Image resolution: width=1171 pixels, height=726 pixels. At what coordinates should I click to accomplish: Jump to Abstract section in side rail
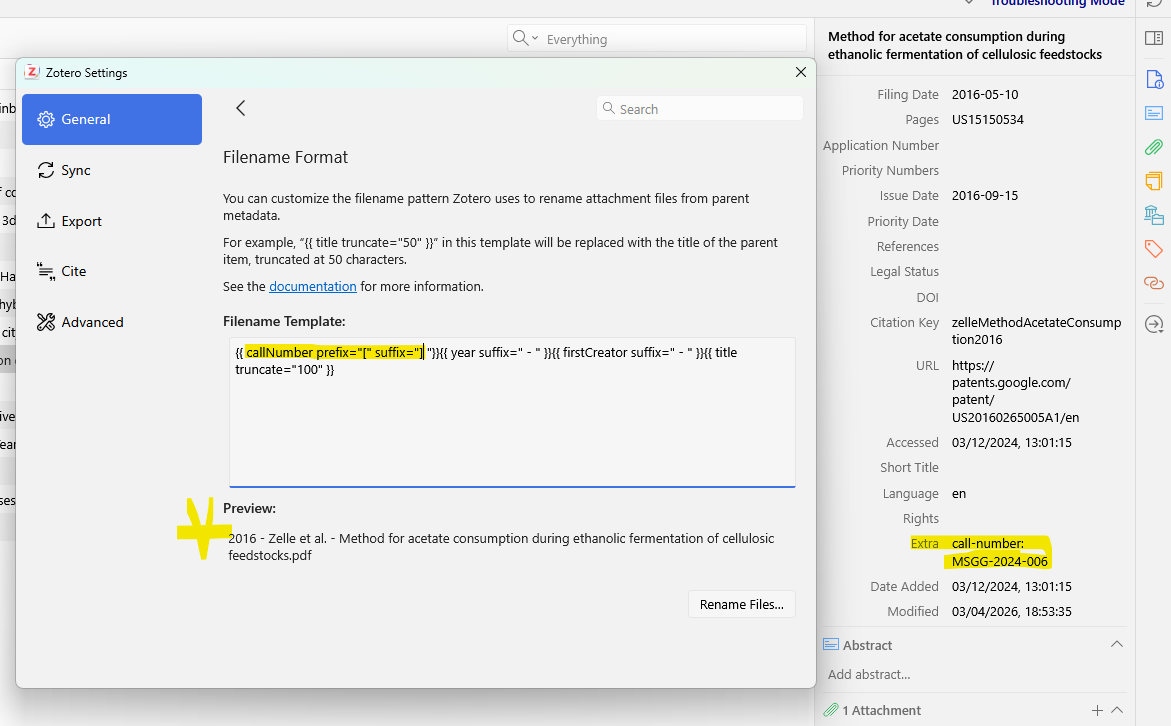pyautogui.click(x=1154, y=114)
